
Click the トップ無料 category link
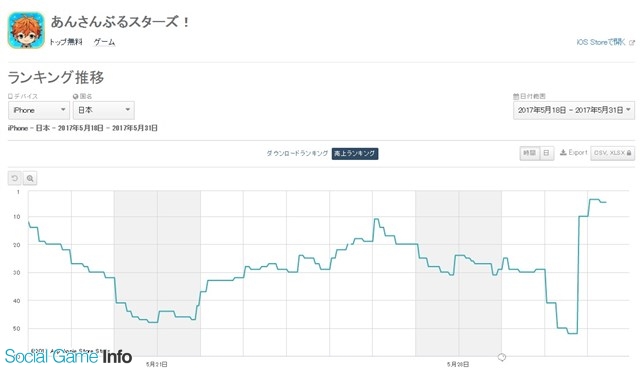66,42
